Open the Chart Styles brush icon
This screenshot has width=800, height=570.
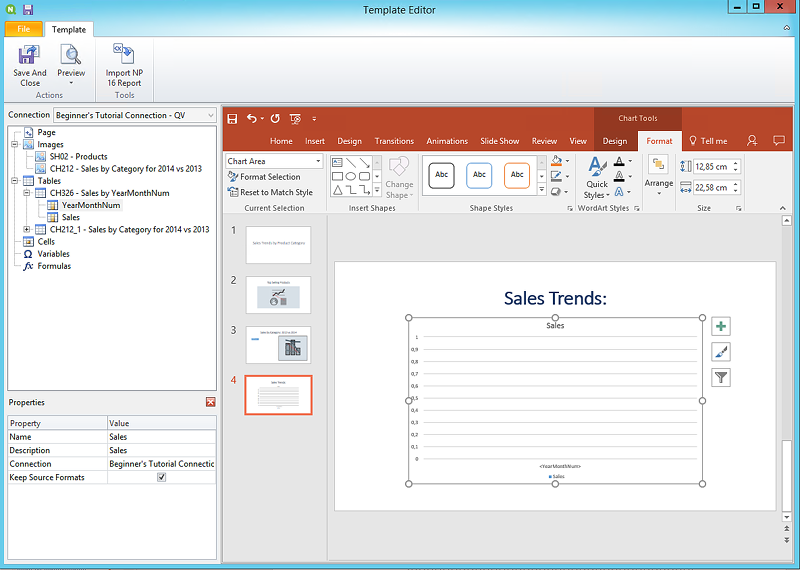721,352
